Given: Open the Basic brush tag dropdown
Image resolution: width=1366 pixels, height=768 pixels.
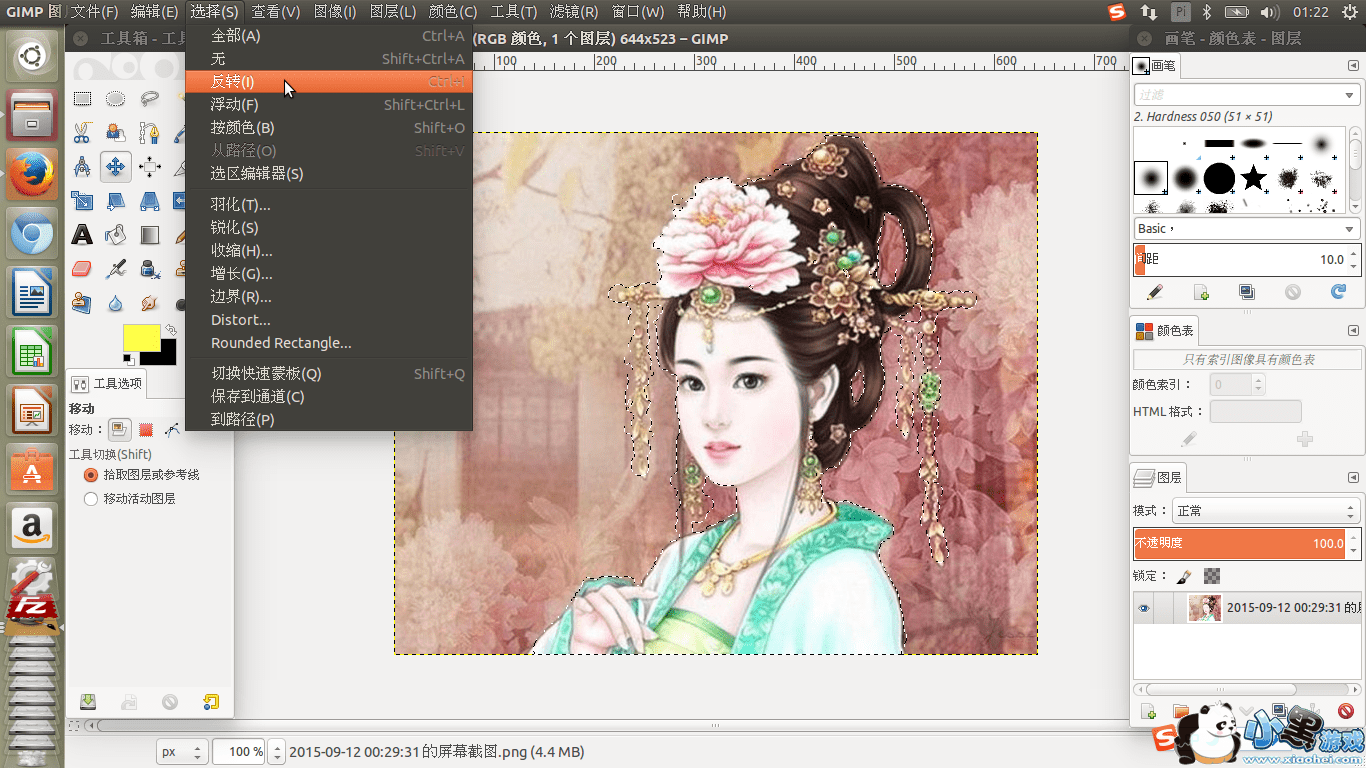Looking at the screenshot, I should 1245,228.
